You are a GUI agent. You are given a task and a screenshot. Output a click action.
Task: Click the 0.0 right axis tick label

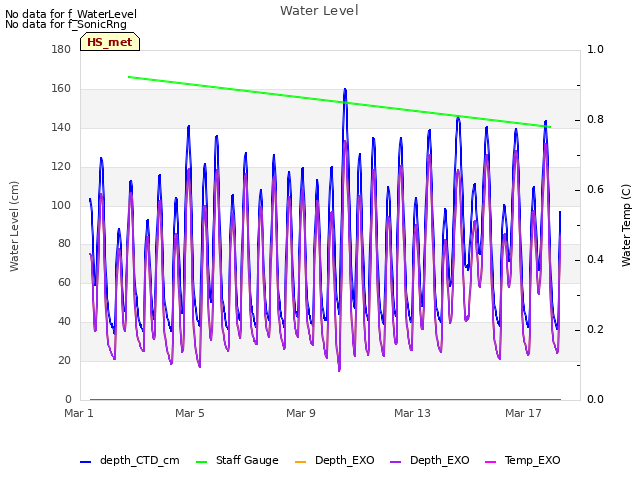tap(595, 399)
